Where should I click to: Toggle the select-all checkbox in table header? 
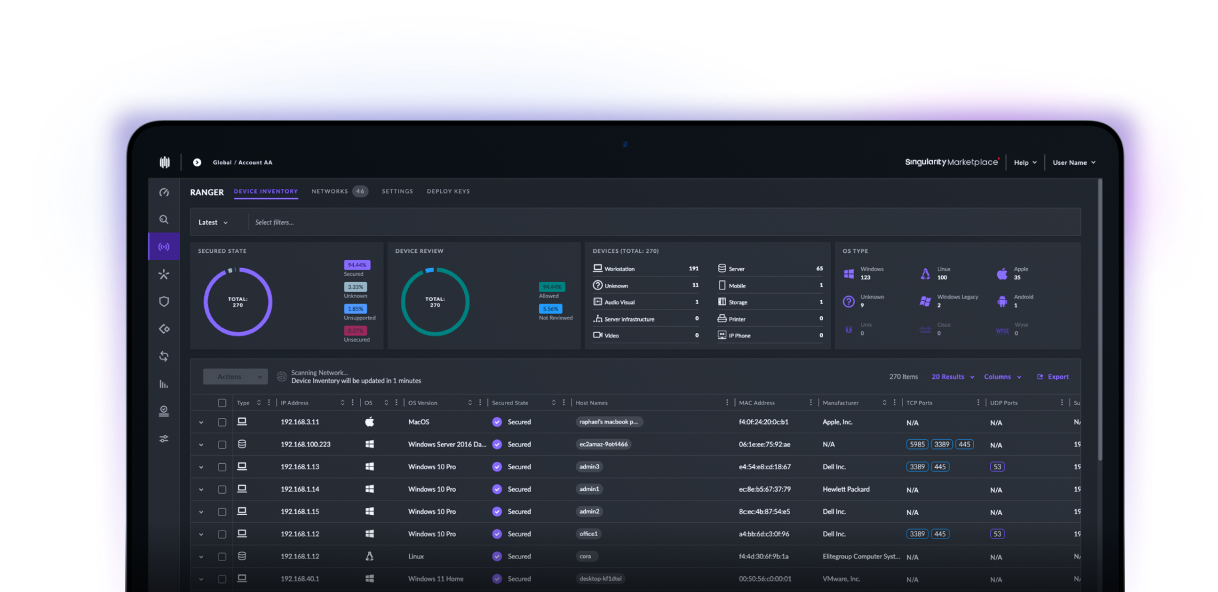pos(222,403)
